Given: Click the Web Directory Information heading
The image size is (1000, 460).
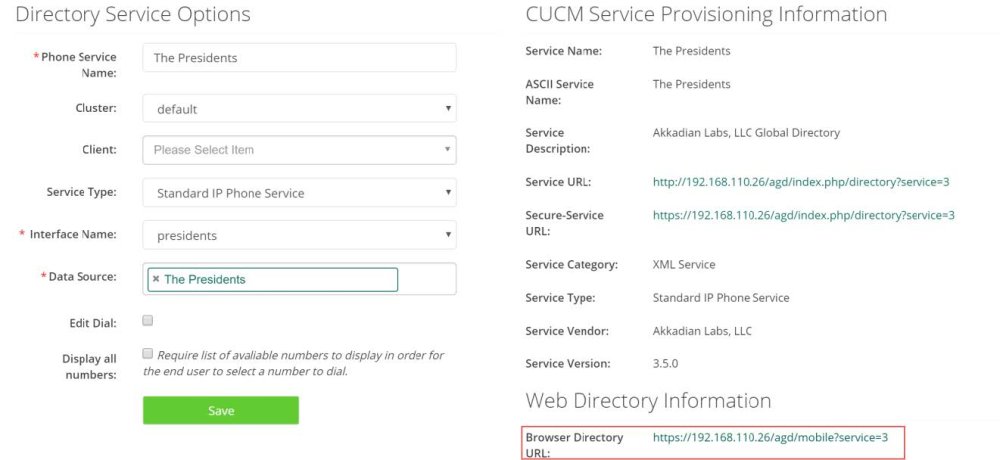Looking at the screenshot, I should point(648,401).
